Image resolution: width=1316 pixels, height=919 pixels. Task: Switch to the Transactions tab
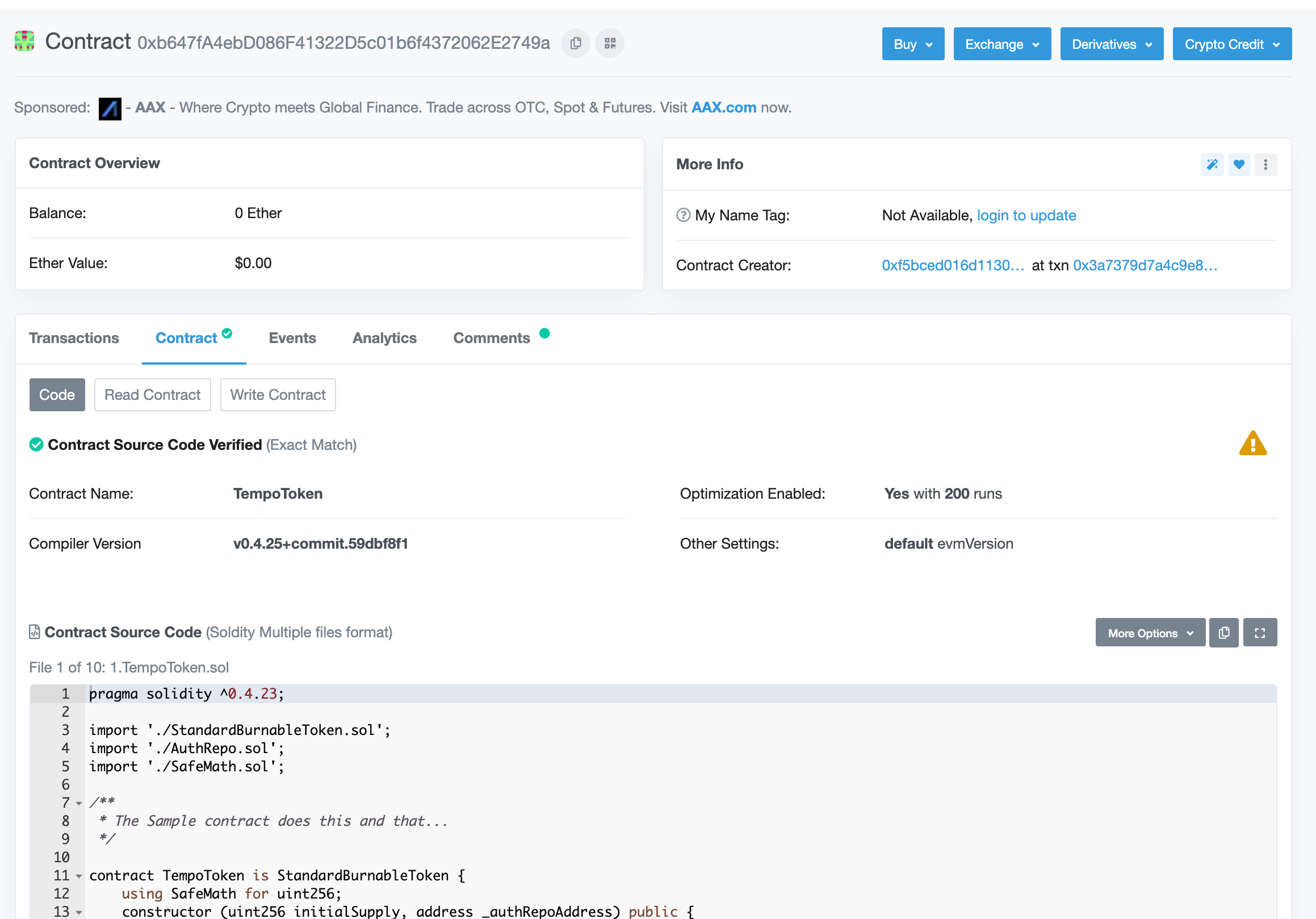point(74,339)
